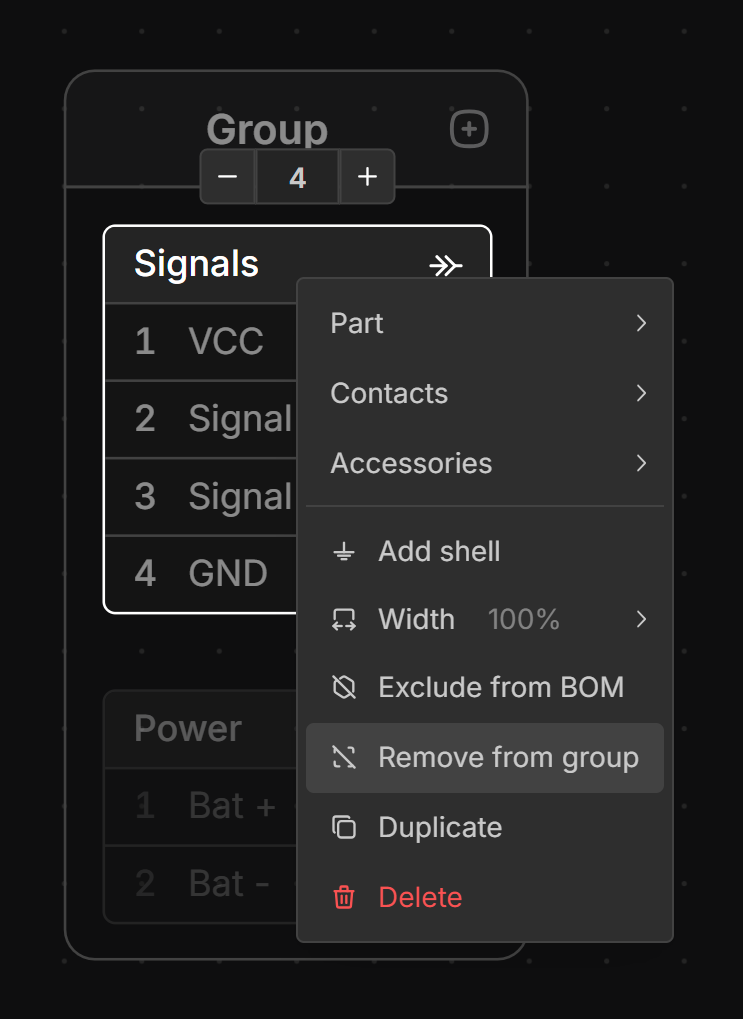Expand the Part submenu arrow
Viewport: 743px width, 1019px height.
641,323
